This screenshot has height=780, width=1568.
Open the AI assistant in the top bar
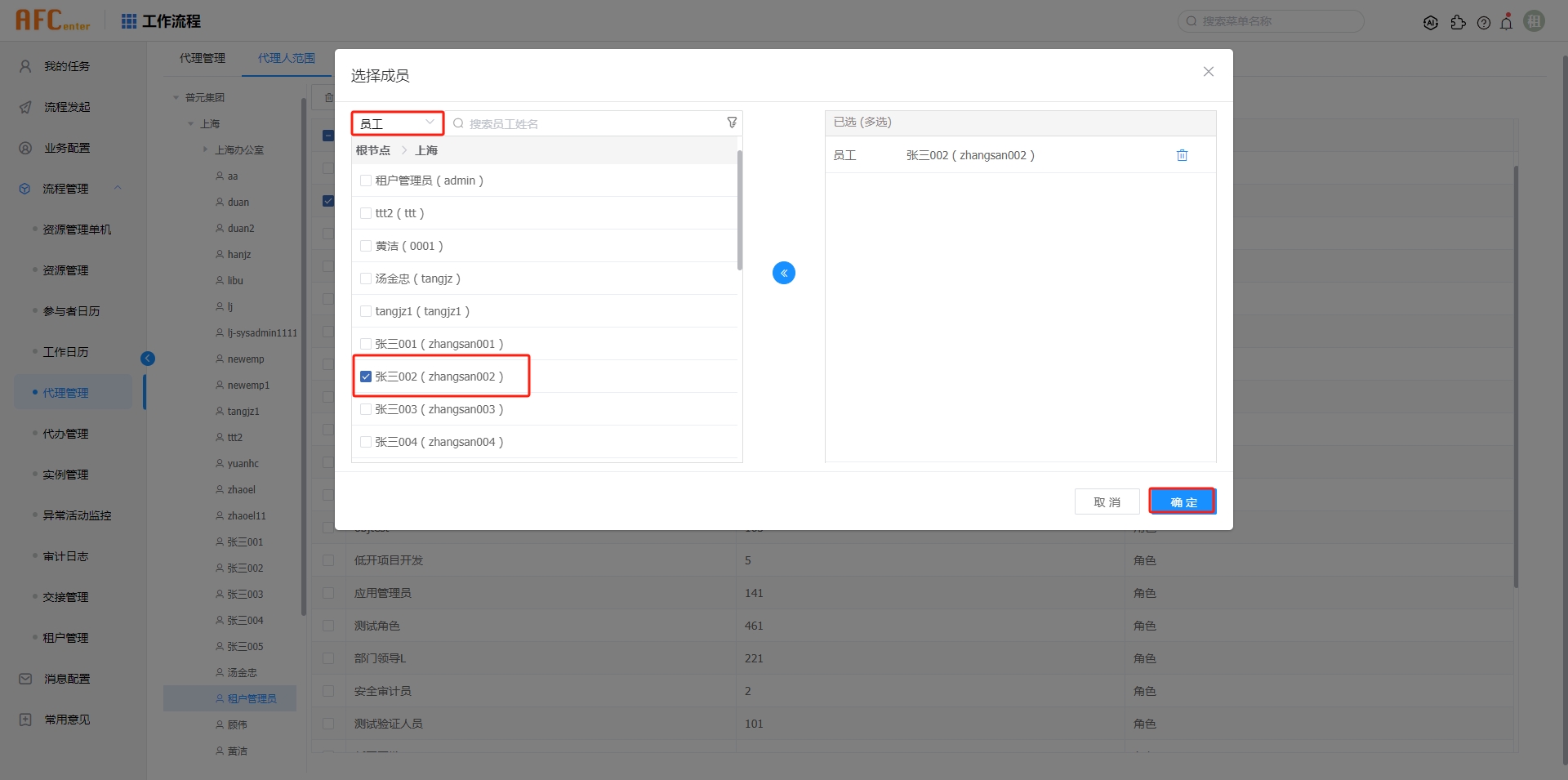click(1431, 23)
